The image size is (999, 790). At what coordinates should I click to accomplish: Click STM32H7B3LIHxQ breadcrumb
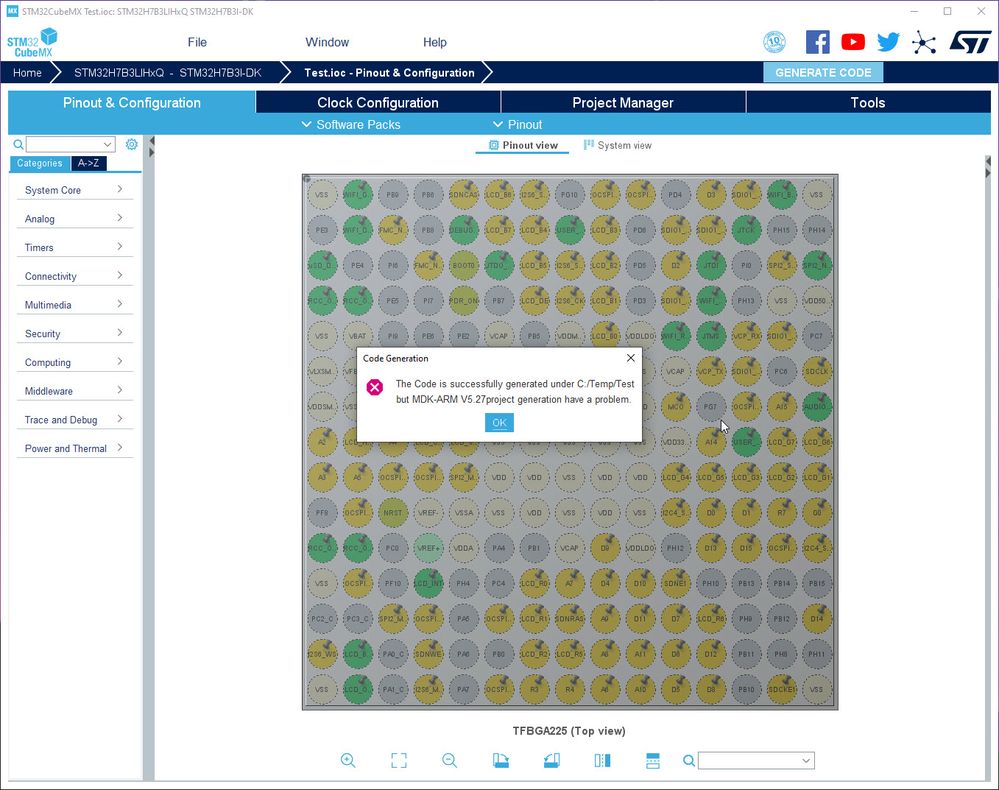tap(168, 73)
